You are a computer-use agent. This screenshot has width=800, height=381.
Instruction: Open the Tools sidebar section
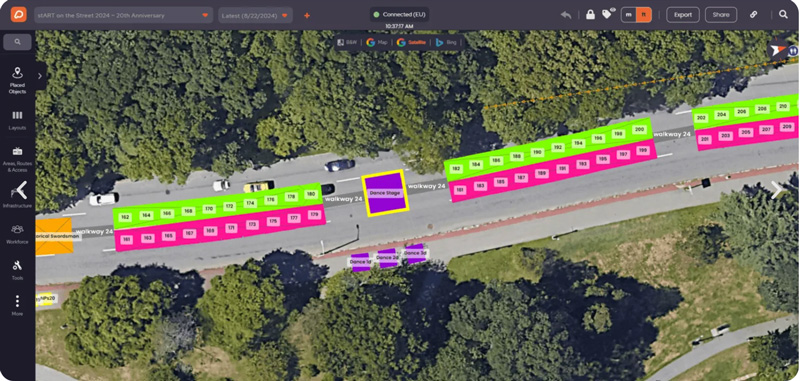[x=17, y=270]
